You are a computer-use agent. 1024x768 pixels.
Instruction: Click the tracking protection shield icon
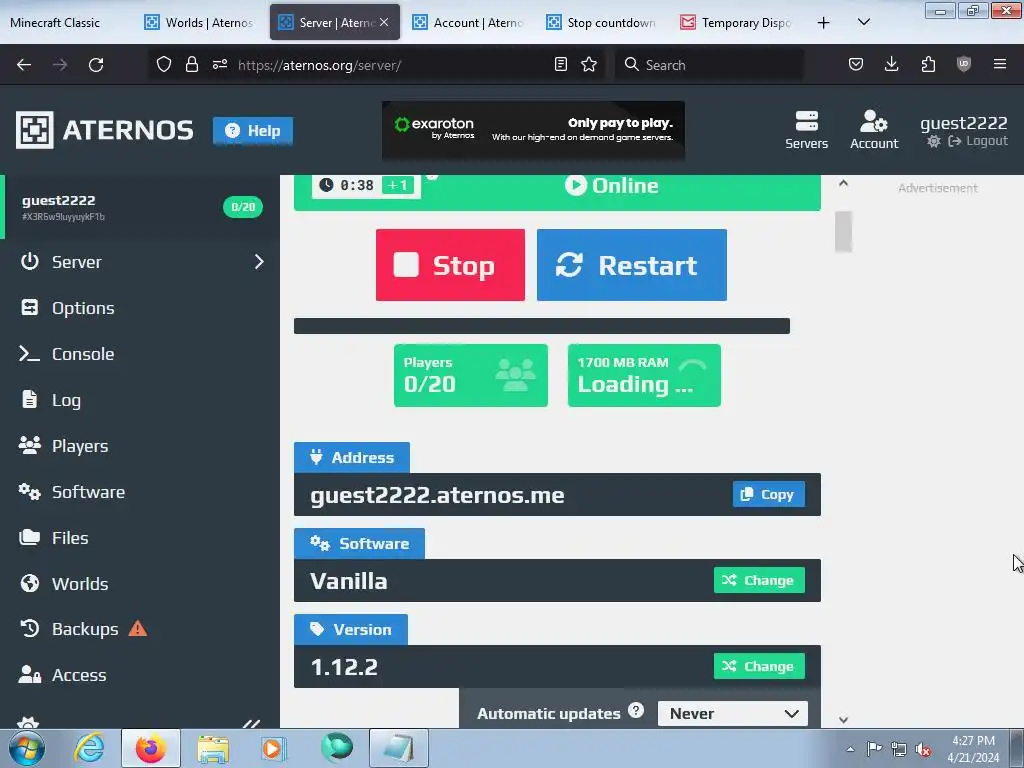tap(164, 65)
